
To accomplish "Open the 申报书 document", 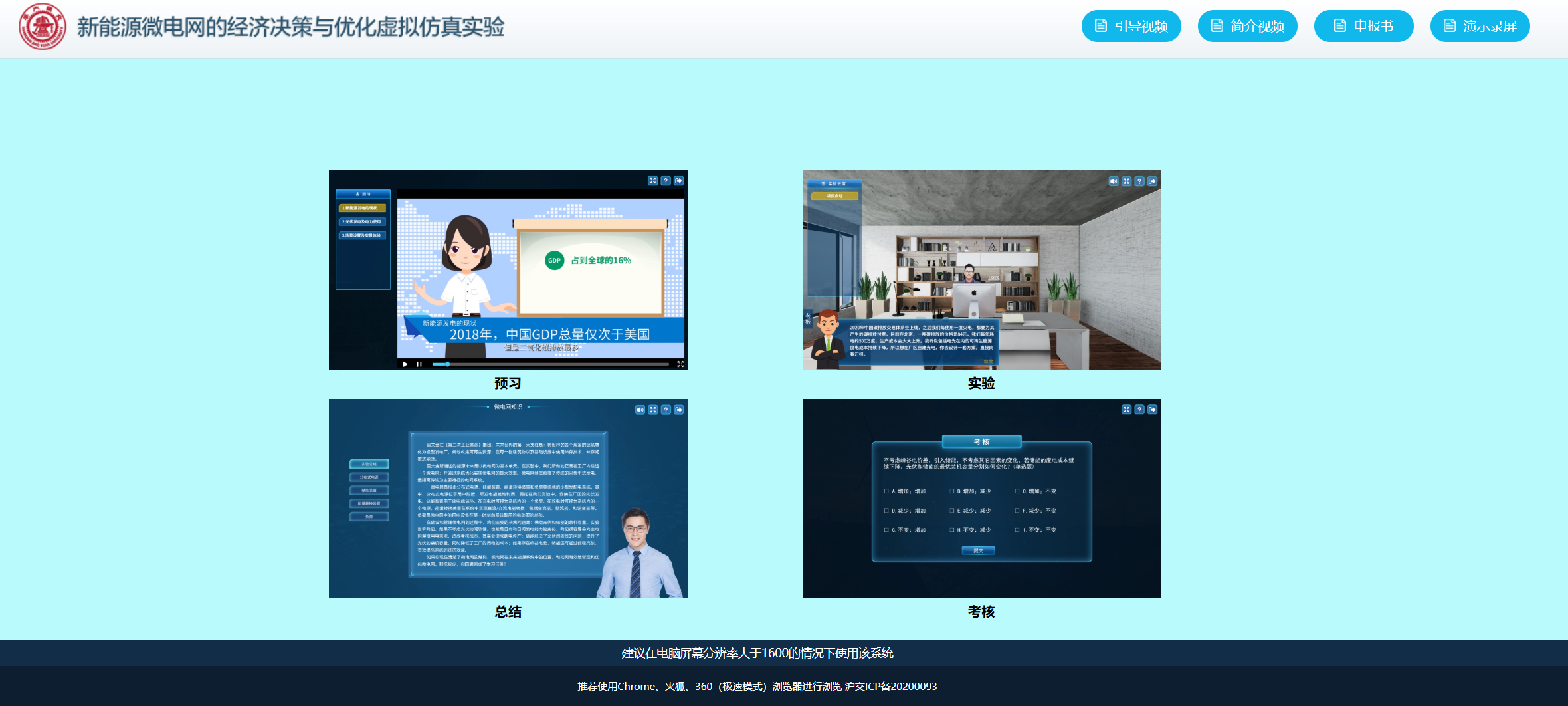I will pos(1364,26).
